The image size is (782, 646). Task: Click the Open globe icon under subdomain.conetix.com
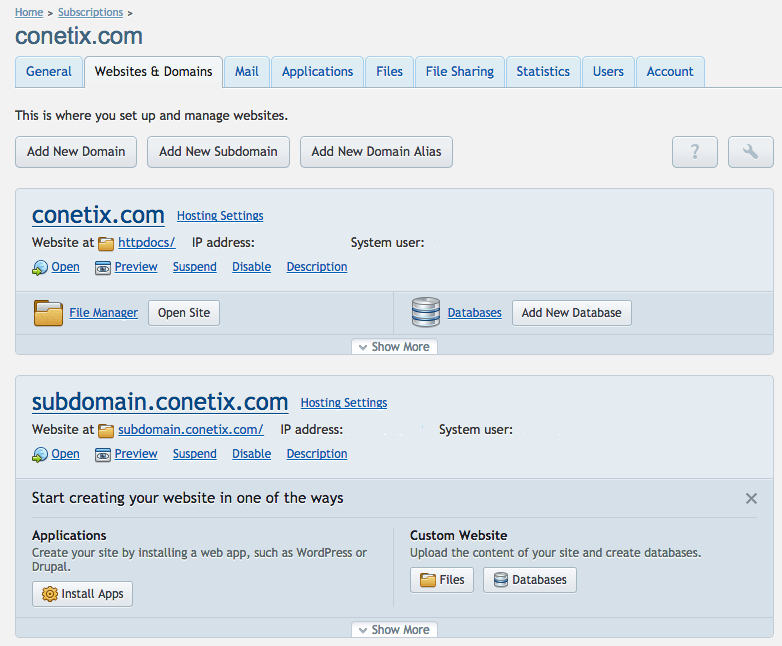(40, 455)
